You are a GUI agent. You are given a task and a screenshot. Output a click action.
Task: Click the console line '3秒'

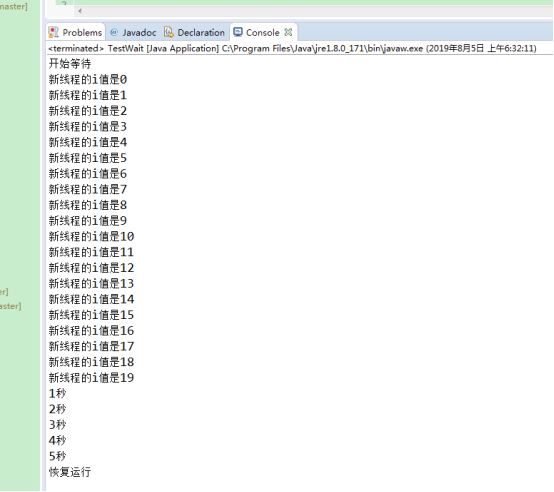[x=58, y=425]
